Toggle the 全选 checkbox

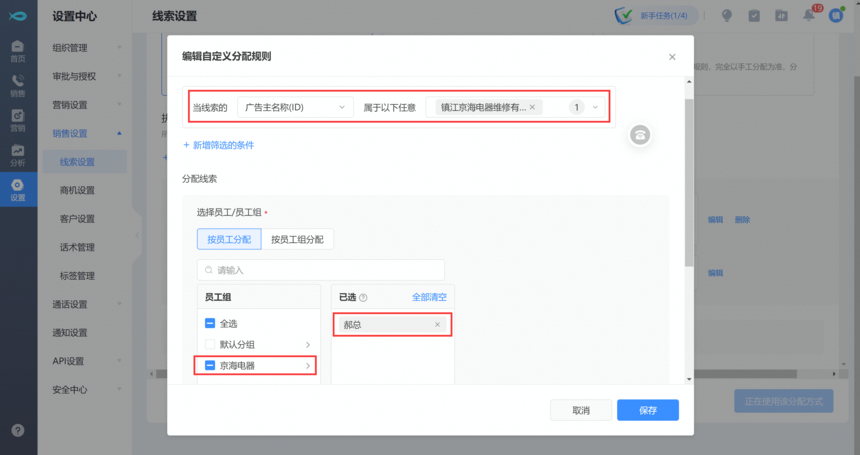tap(210, 323)
